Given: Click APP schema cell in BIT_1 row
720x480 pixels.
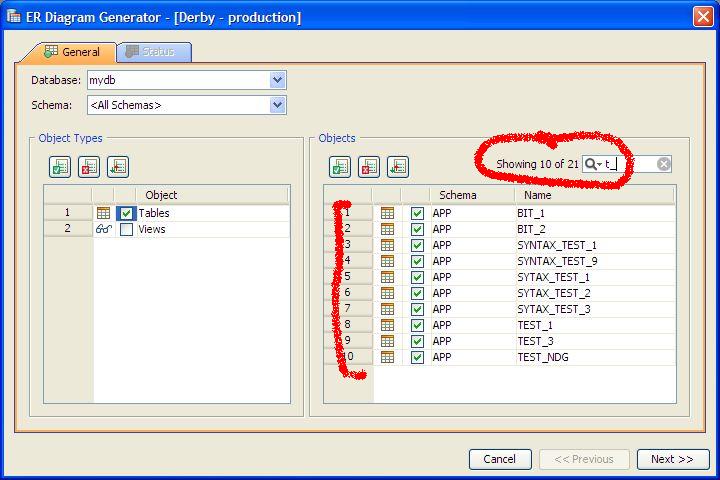Looking at the screenshot, I should tap(472, 213).
